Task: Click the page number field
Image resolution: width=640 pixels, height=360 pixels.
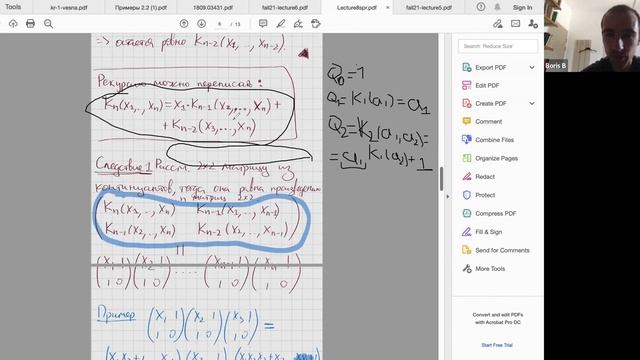Action: [220, 24]
